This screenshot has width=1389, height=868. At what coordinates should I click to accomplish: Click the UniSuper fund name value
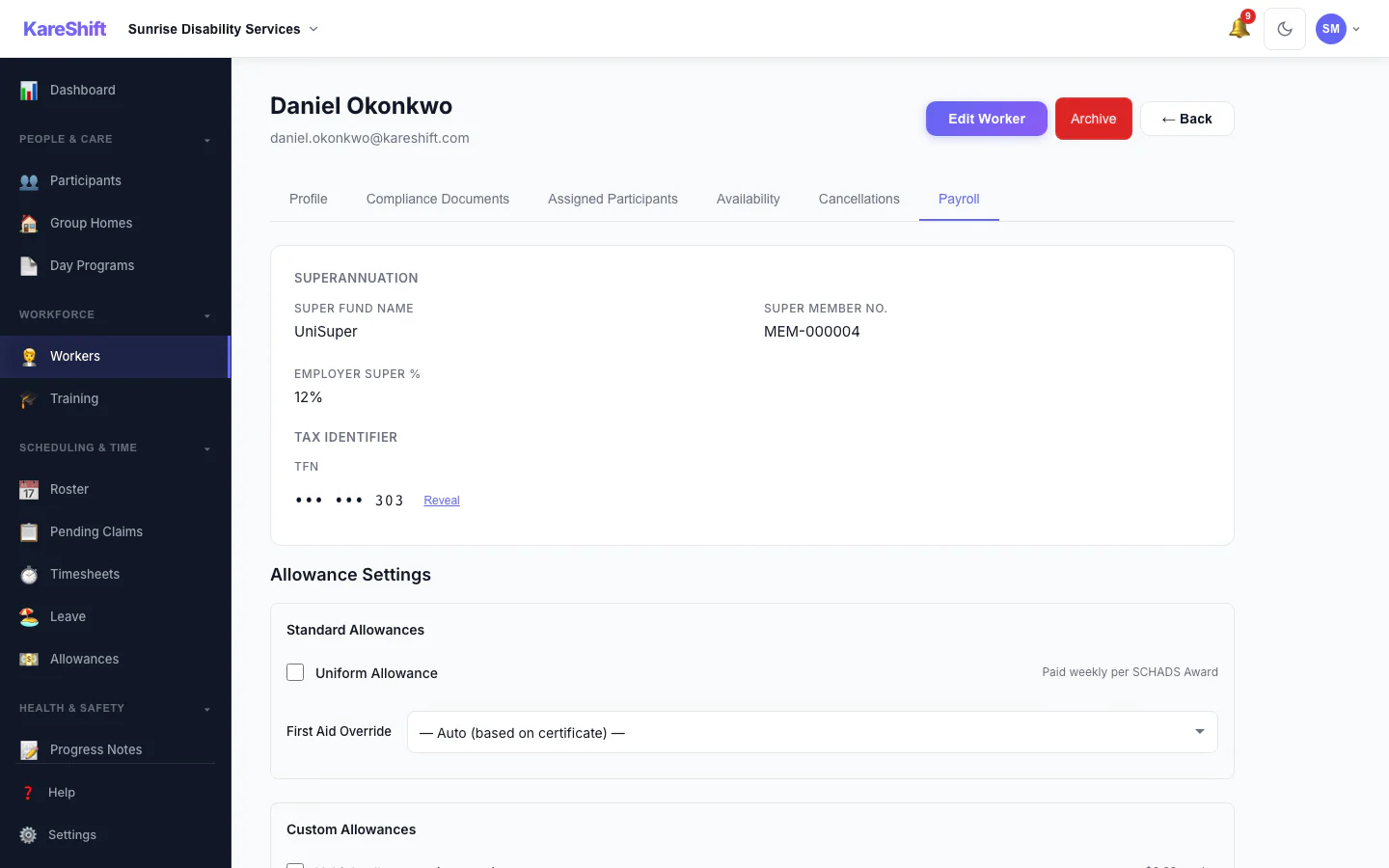[x=326, y=332]
